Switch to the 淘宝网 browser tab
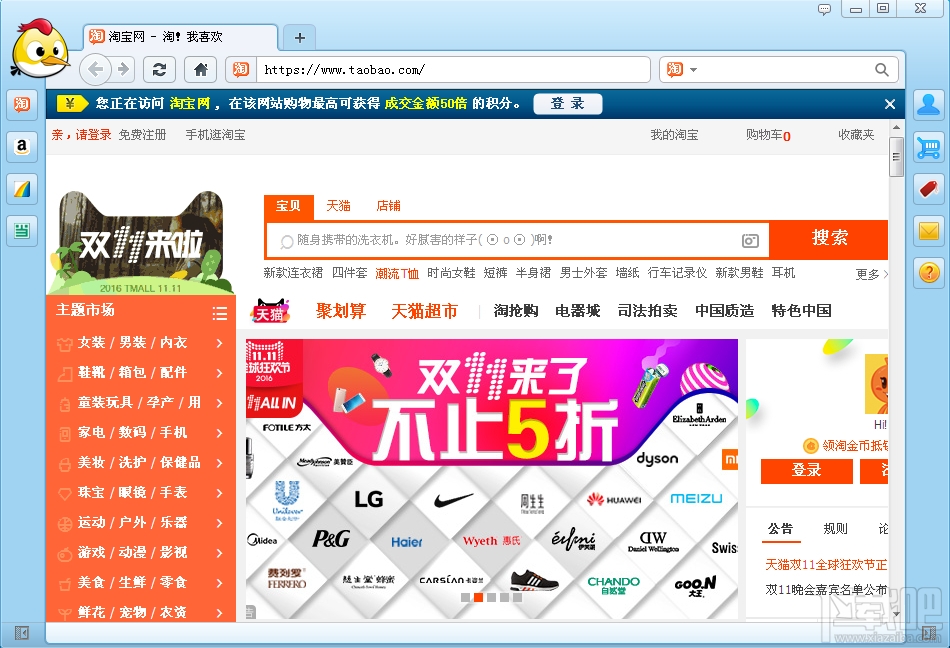 181,37
